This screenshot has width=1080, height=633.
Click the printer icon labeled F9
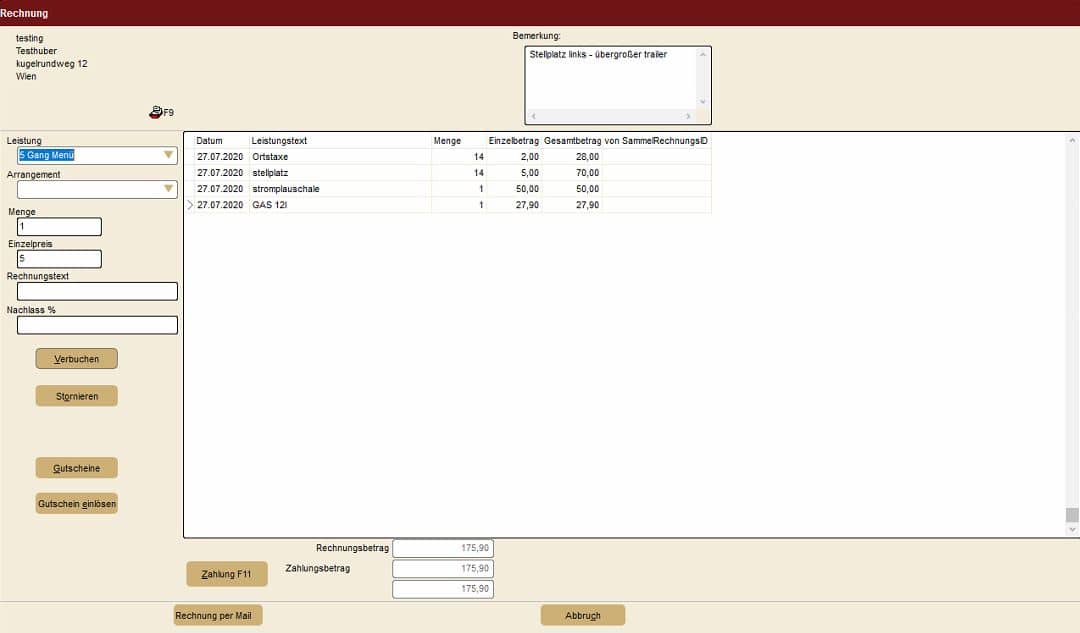click(x=156, y=113)
